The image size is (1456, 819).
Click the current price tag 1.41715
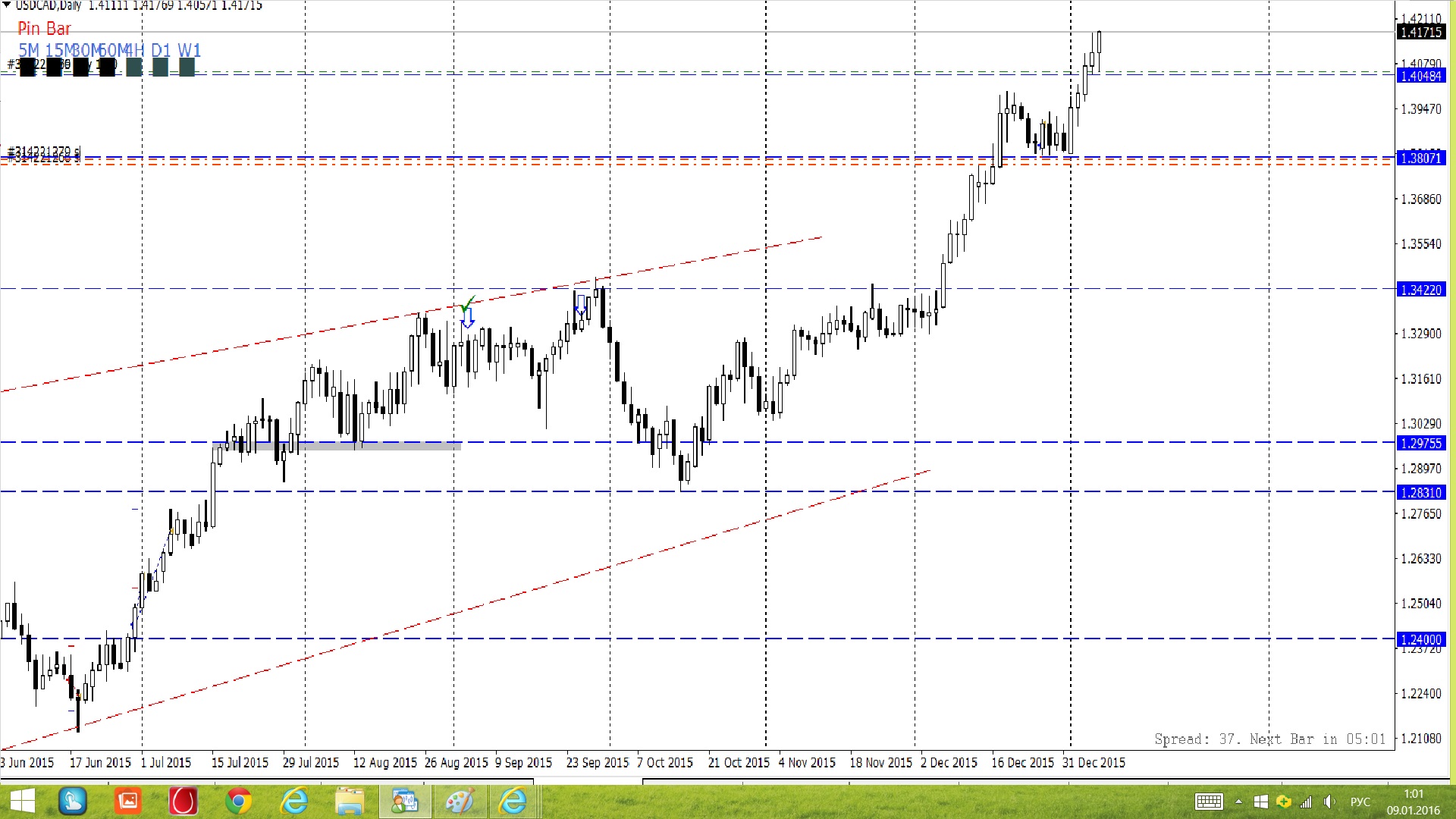1421,32
